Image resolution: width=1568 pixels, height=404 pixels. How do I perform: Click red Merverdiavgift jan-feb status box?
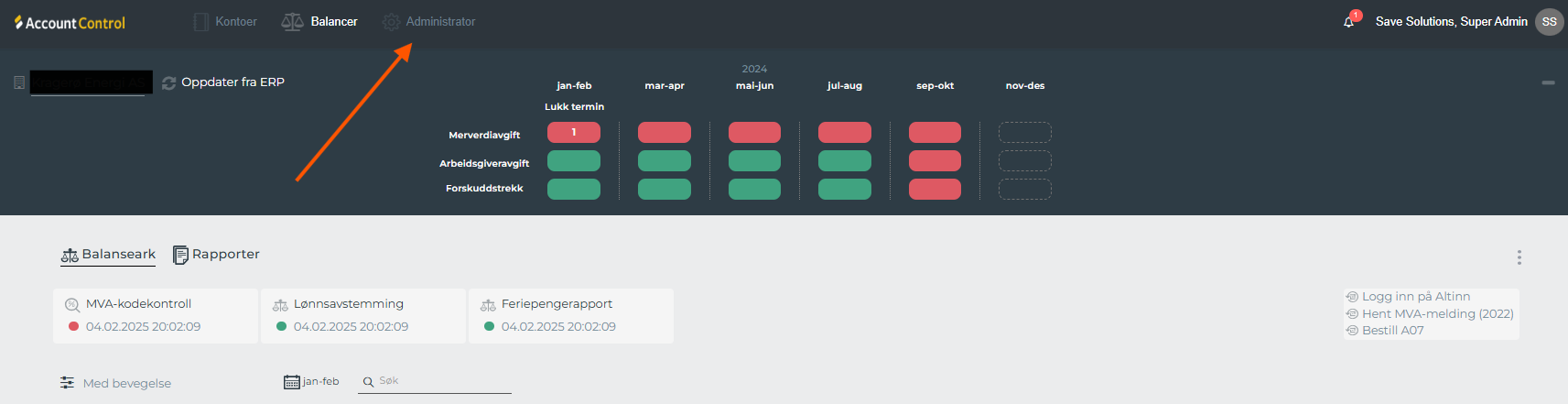click(574, 133)
